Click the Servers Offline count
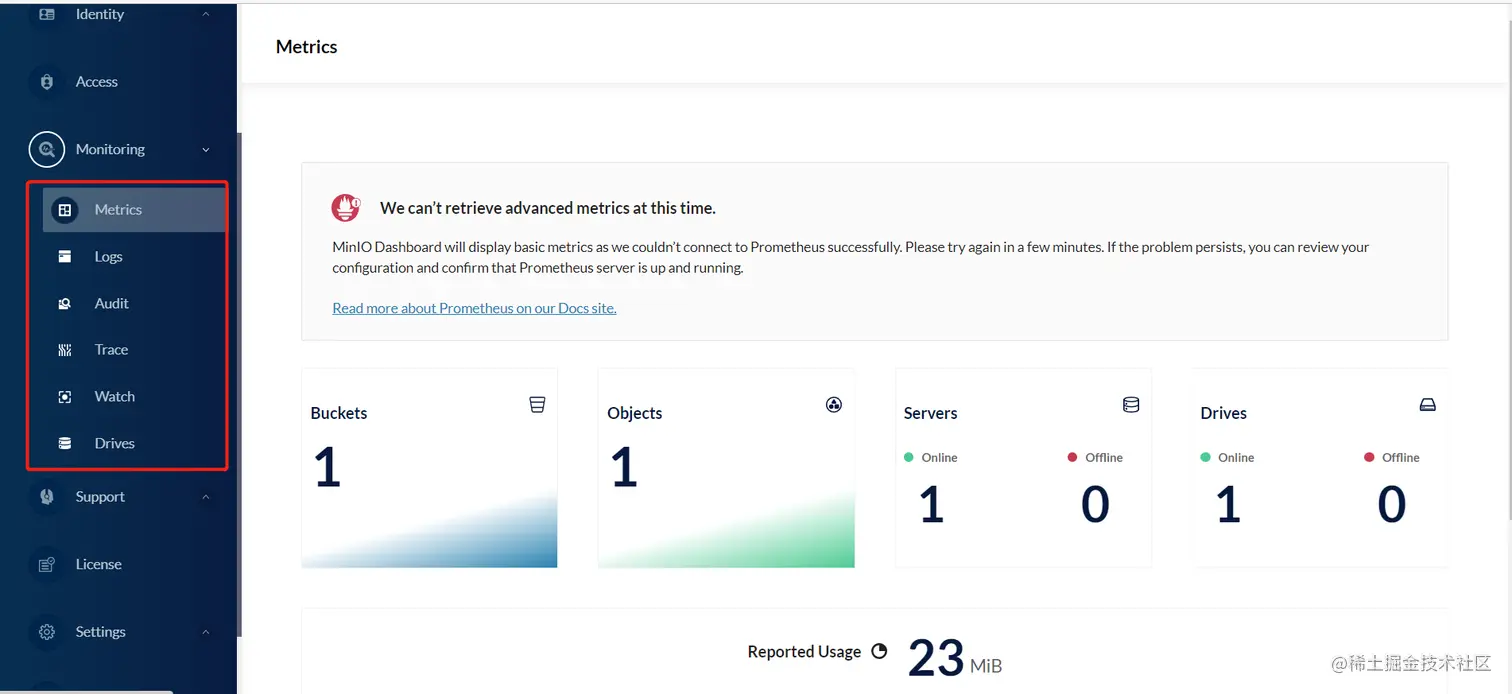This screenshot has width=1512, height=694. tap(1095, 504)
